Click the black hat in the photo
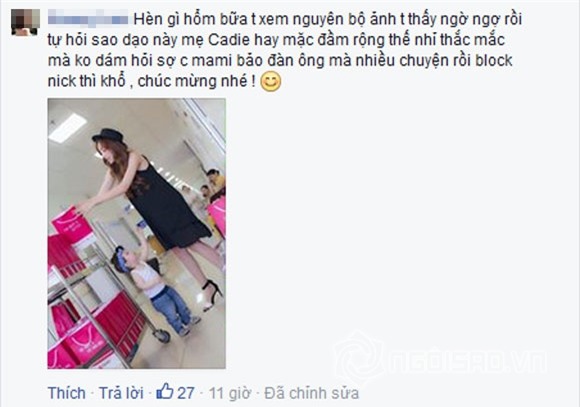580x407 pixels. click(x=108, y=135)
